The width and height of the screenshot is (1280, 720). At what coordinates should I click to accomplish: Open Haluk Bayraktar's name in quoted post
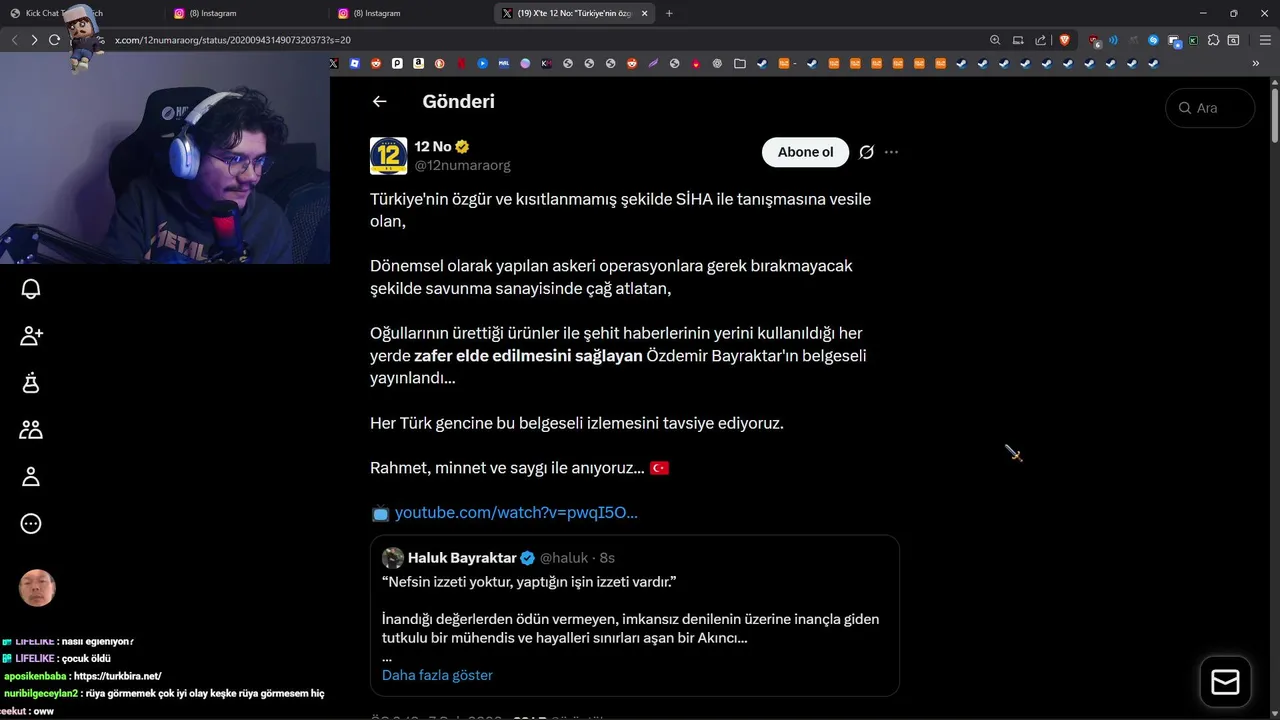tap(462, 558)
